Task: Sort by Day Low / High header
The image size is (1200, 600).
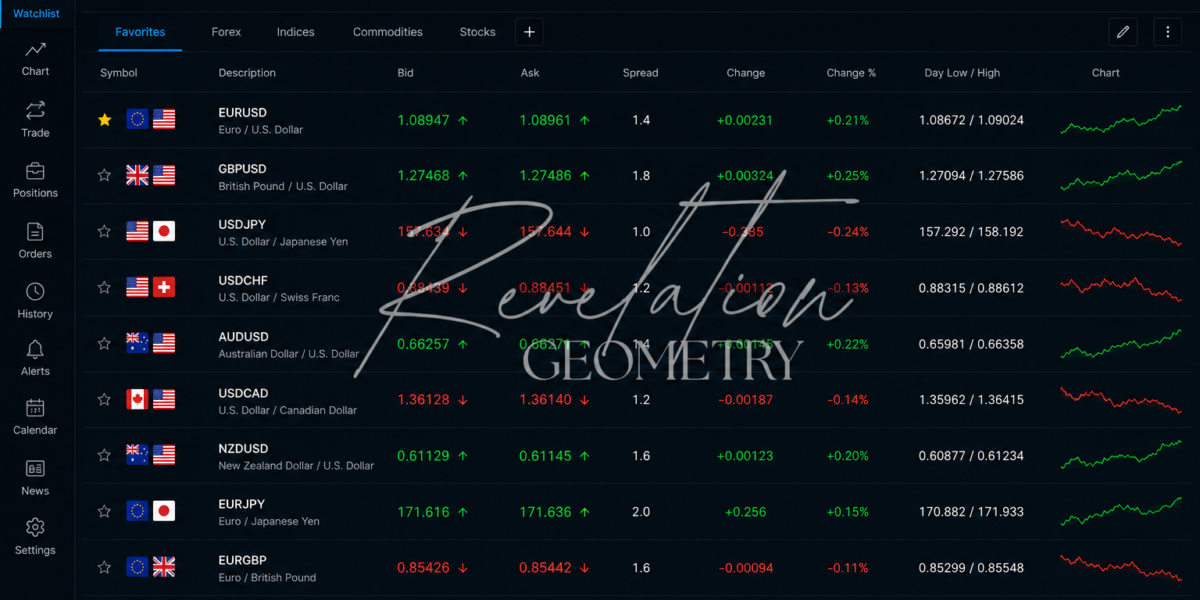Action: click(962, 73)
